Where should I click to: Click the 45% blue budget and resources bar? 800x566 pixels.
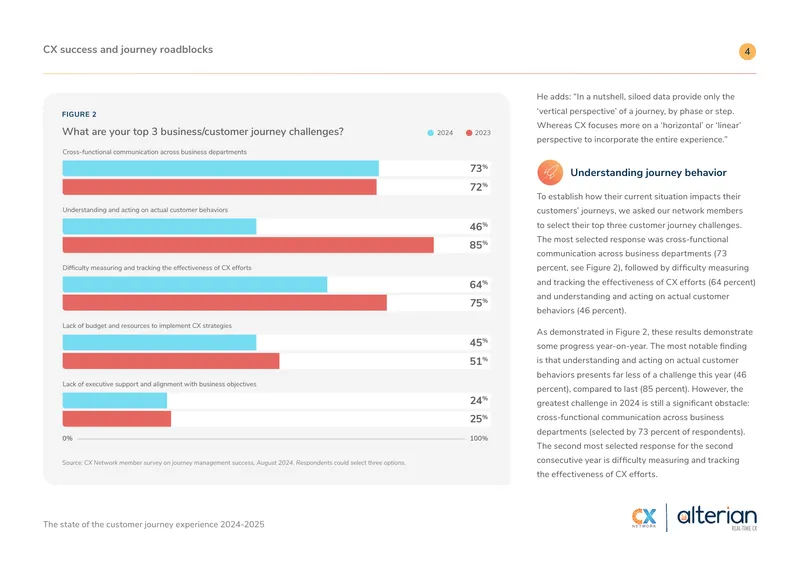pos(159,342)
